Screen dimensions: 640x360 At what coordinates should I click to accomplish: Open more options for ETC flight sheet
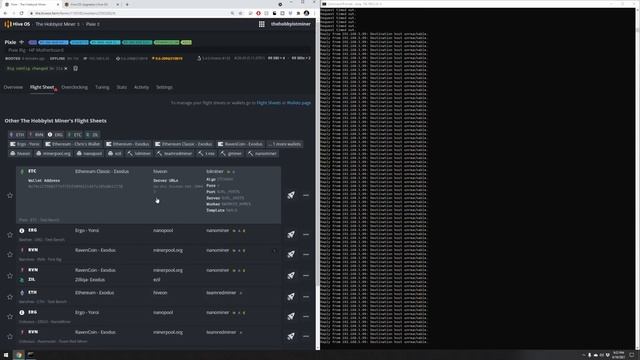click(x=306, y=196)
